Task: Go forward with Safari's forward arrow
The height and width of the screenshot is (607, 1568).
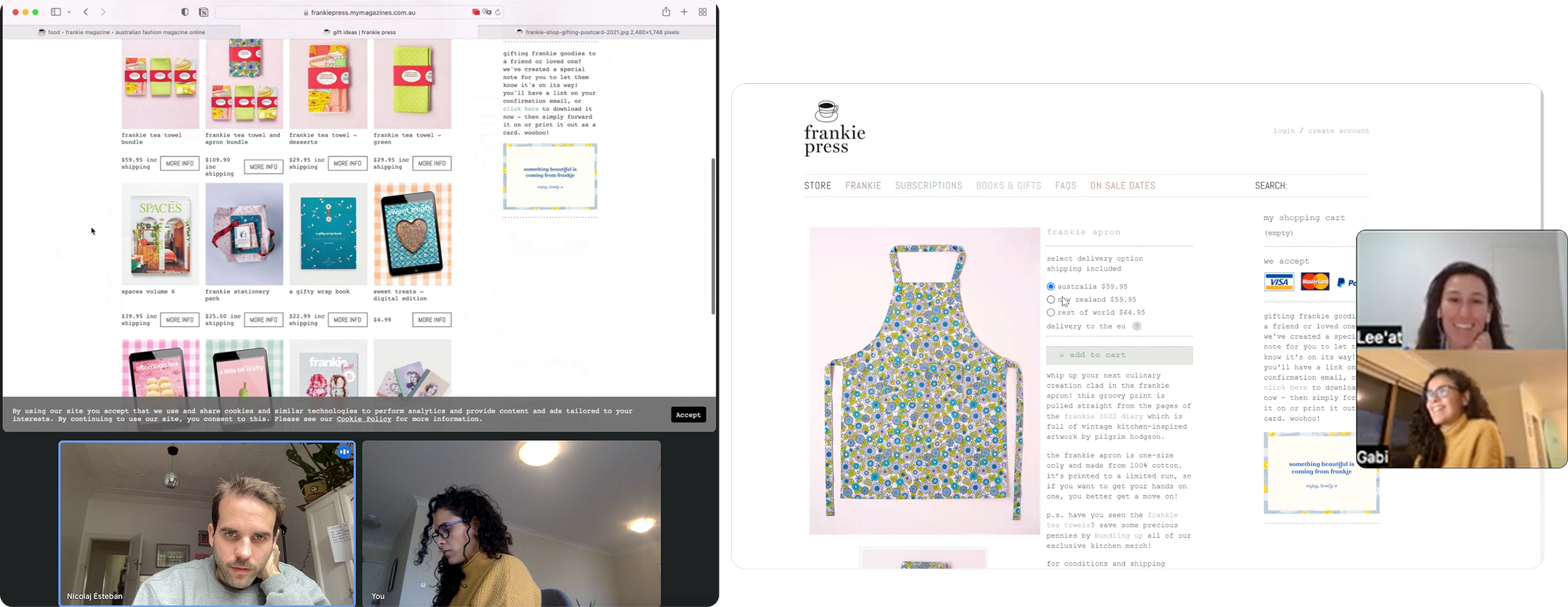Action: [x=103, y=12]
